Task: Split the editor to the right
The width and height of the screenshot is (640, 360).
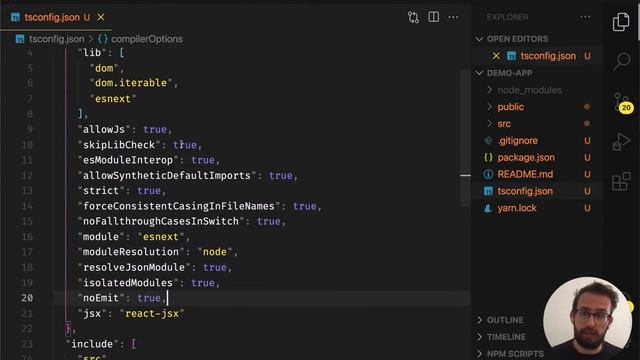Action: click(x=433, y=17)
